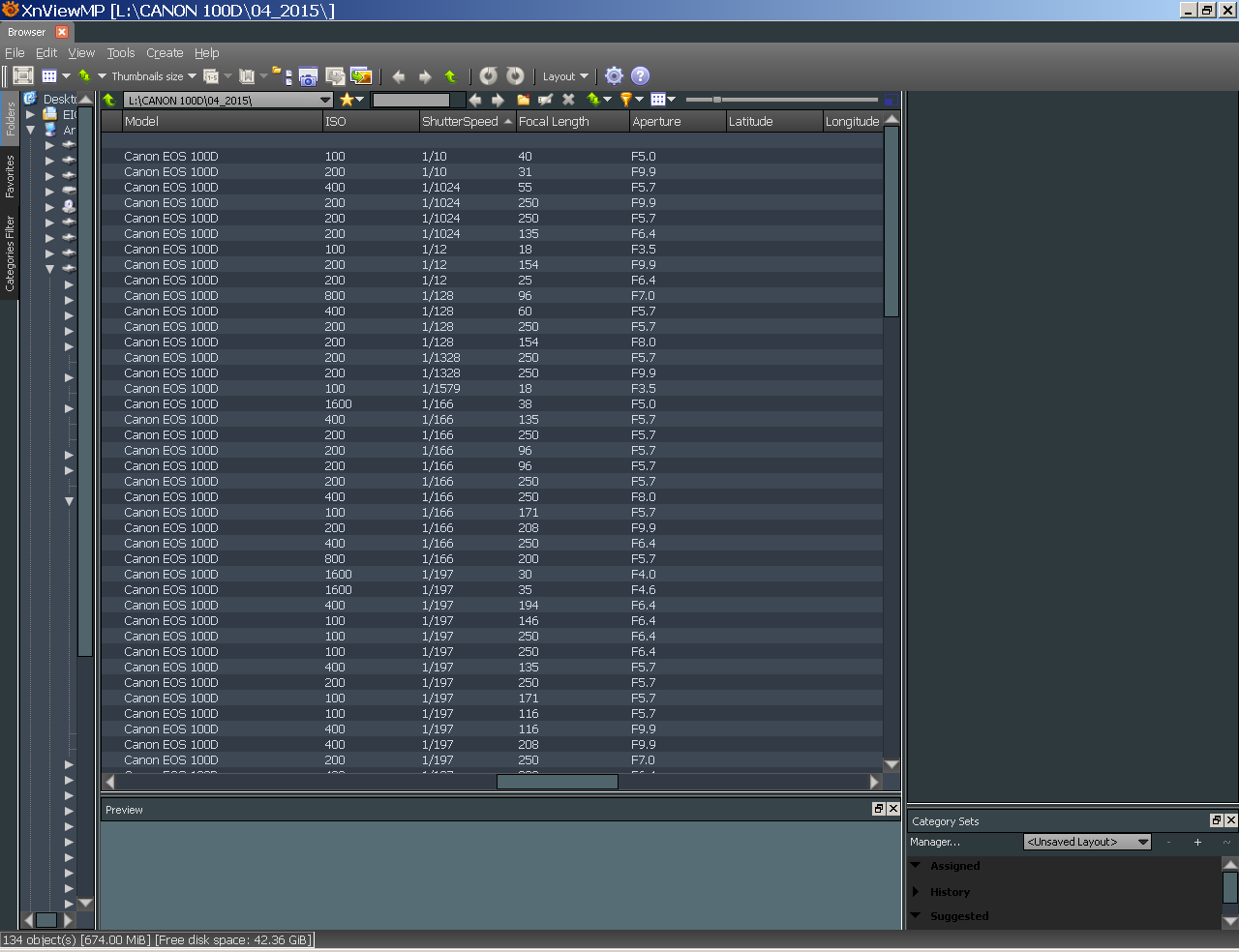Viewport: 1239px width, 952px height.
Task: Click the rotate counter-clockwise icon
Action: click(489, 75)
